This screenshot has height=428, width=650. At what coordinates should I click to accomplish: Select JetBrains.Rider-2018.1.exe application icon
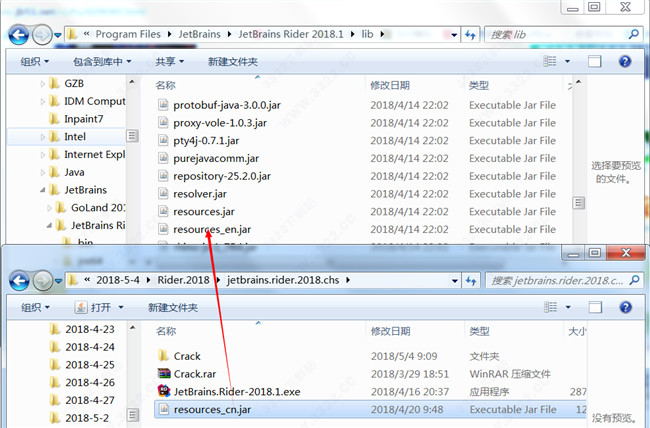click(x=164, y=391)
